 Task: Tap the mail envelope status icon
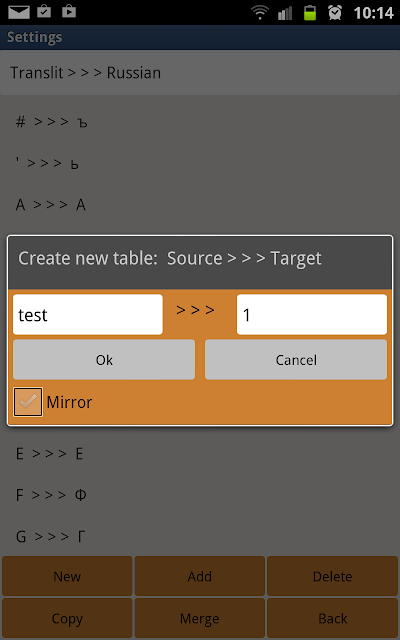pyautogui.click(x=19, y=12)
